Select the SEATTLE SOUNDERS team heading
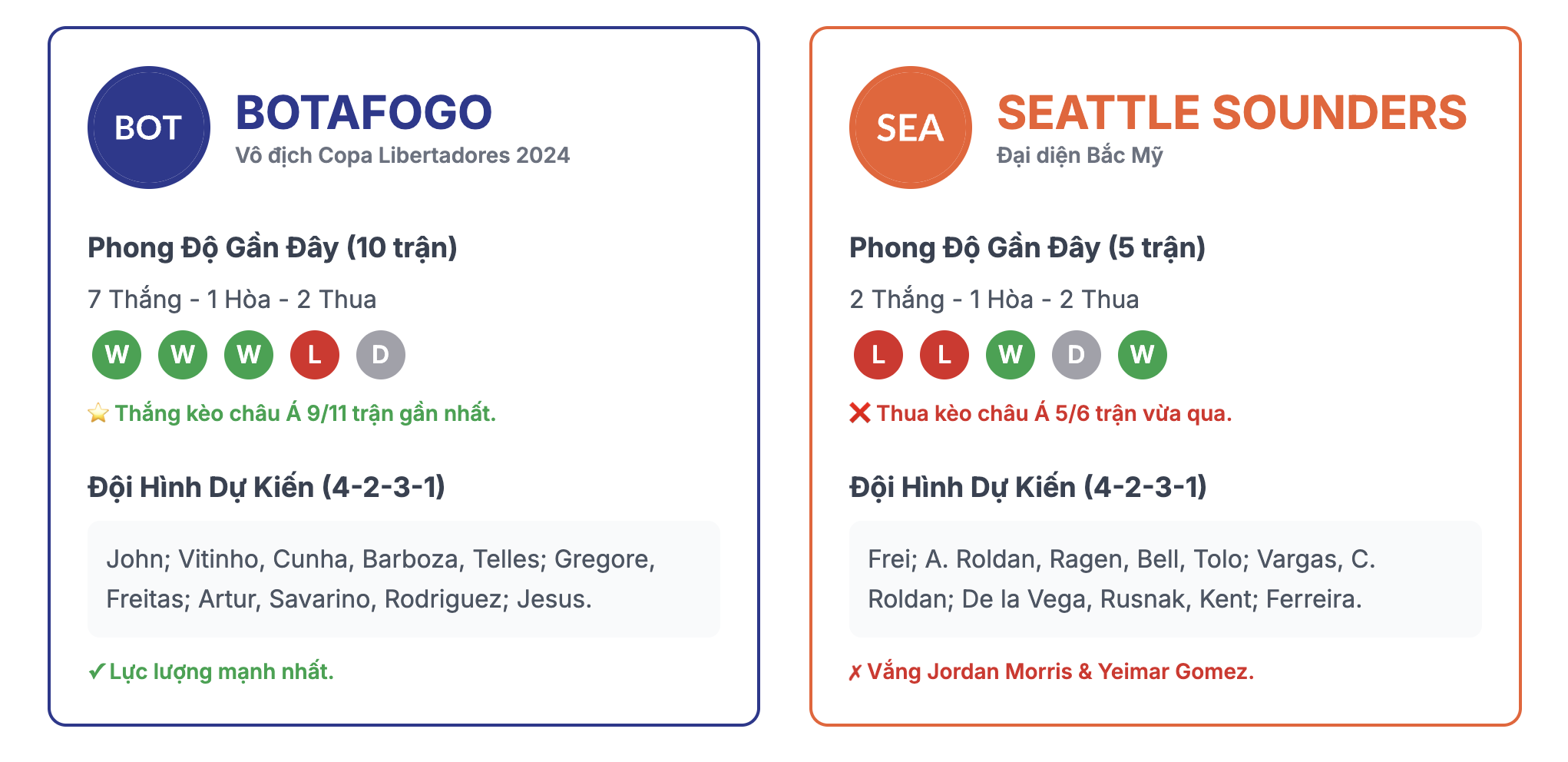The width and height of the screenshot is (1568, 762). click(1232, 112)
